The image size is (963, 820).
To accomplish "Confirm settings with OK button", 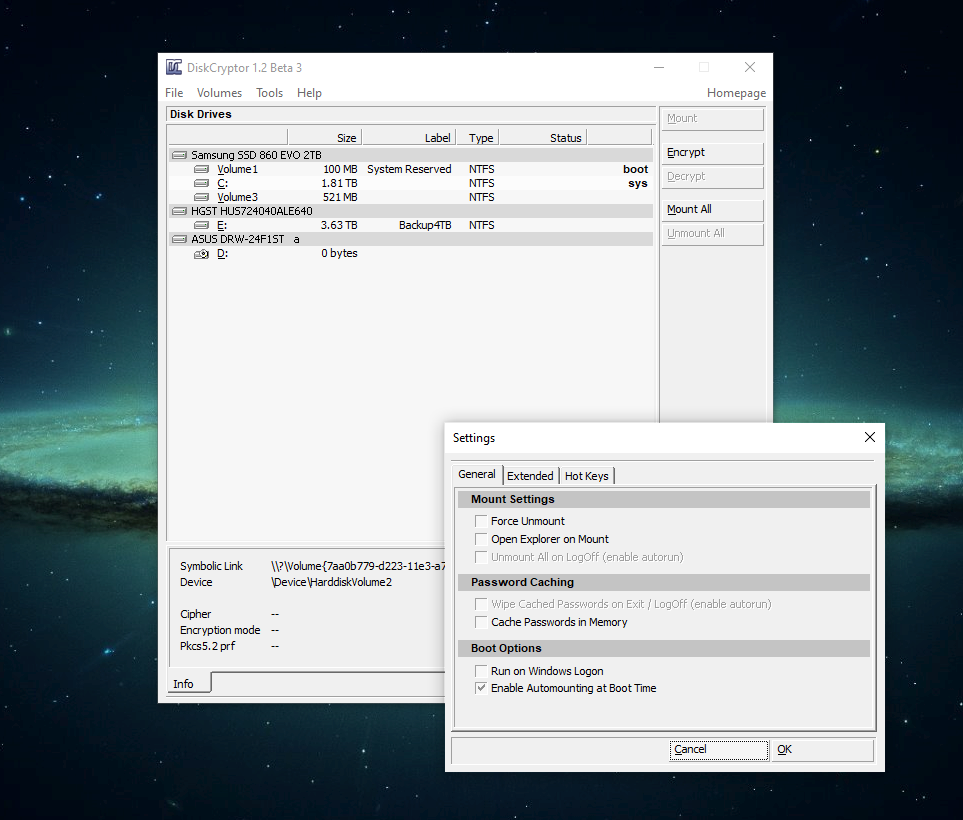I will (x=822, y=750).
